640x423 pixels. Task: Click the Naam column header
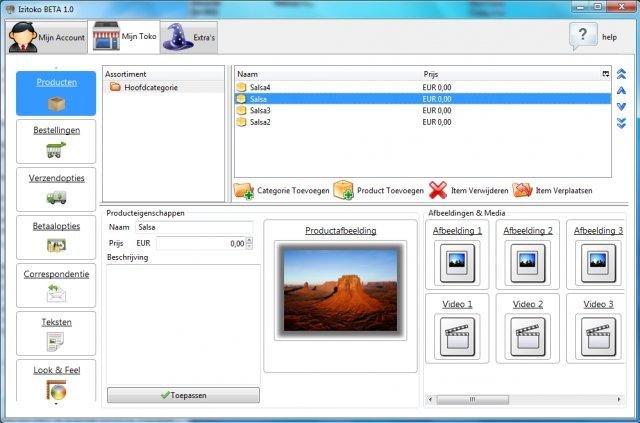(x=328, y=74)
